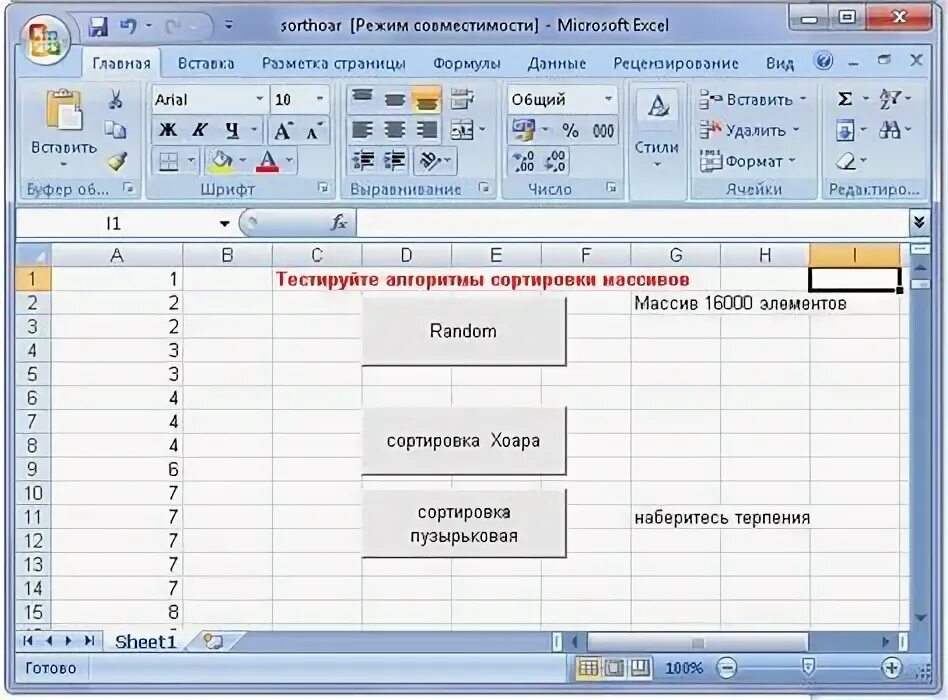Open the Рецензирование ribbon tab
The height and width of the screenshot is (700, 948).
675,63
